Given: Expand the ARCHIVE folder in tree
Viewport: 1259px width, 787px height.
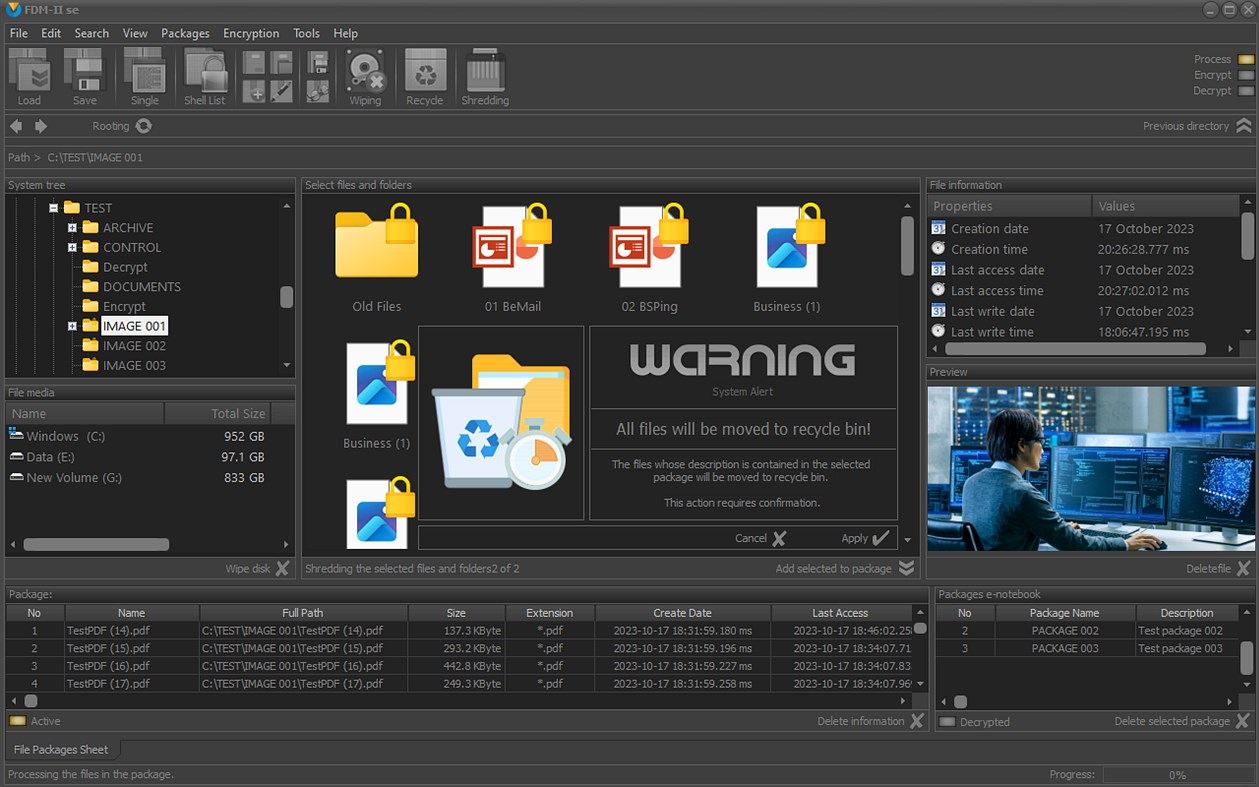Looking at the screenshot, I should [x=72, y=228].
